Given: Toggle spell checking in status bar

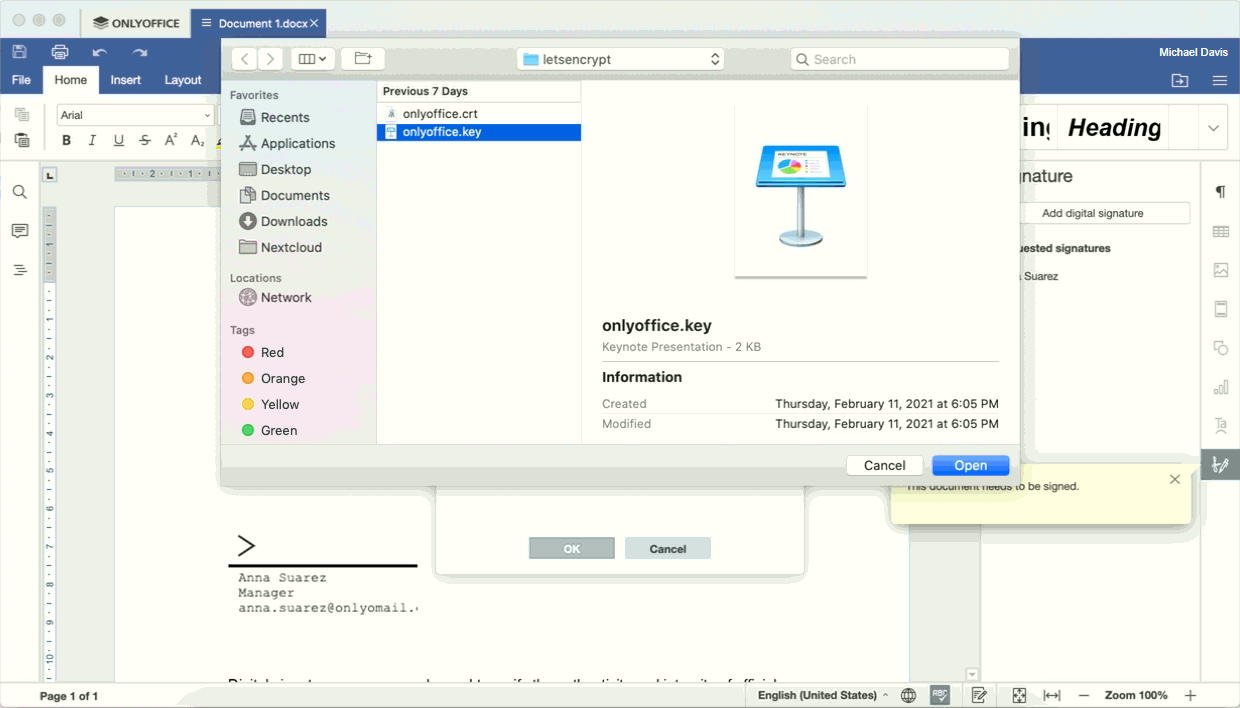Looking at the screenshot, I should [x=939, y=694].
